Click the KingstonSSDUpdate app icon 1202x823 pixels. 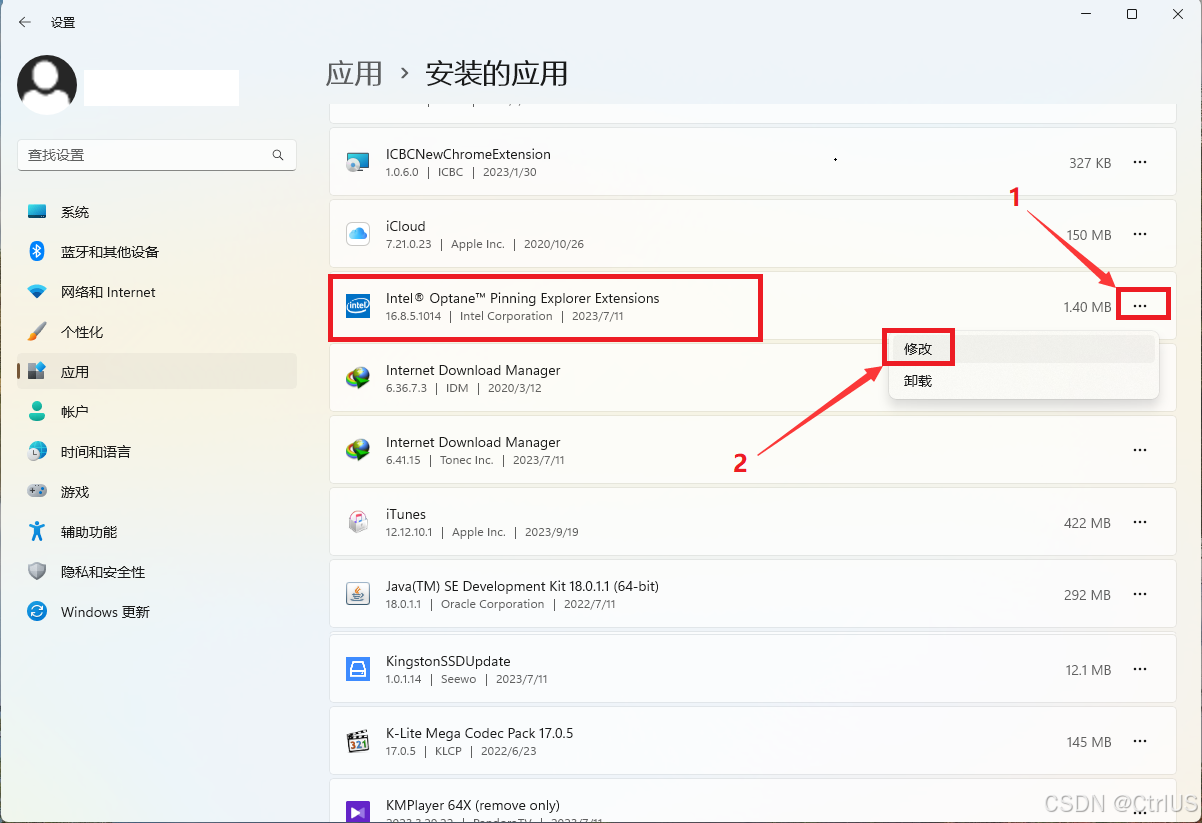(x=358, y=669)
